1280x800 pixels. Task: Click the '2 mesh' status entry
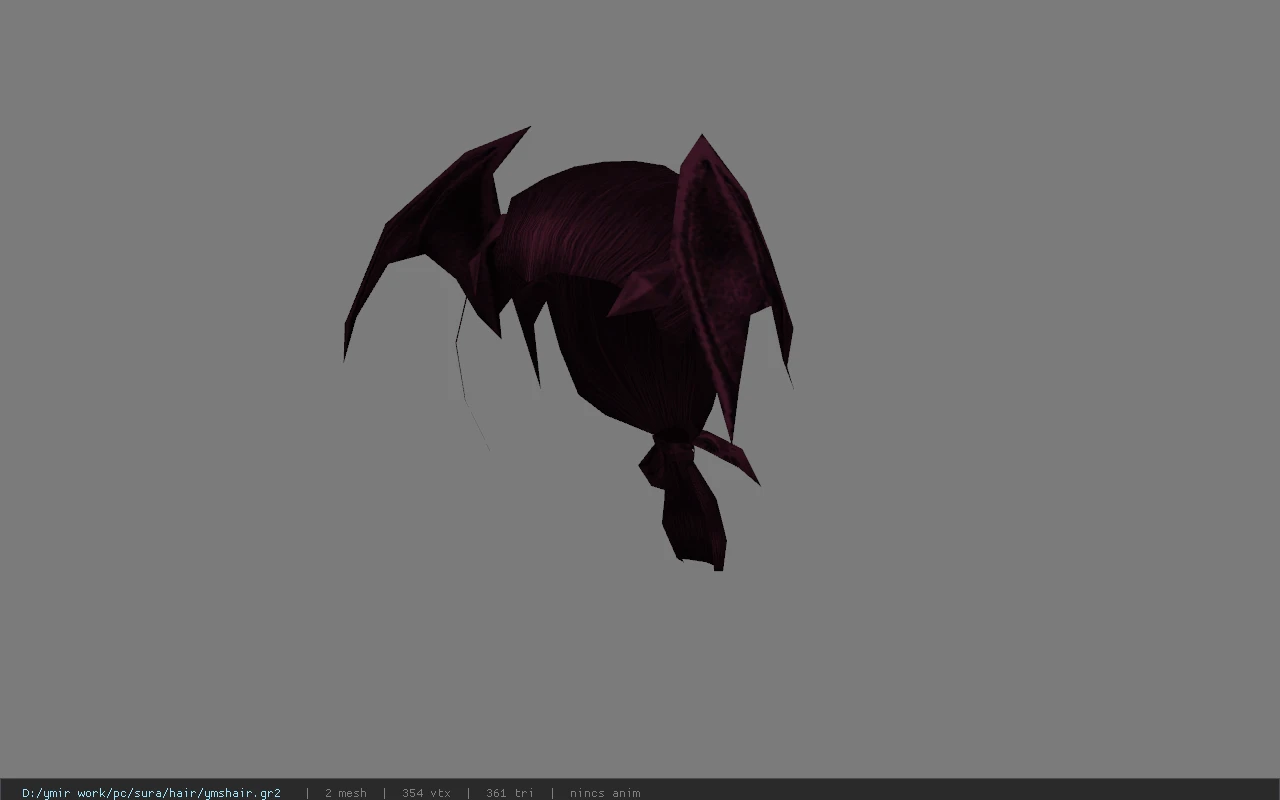tap(346, 793)
